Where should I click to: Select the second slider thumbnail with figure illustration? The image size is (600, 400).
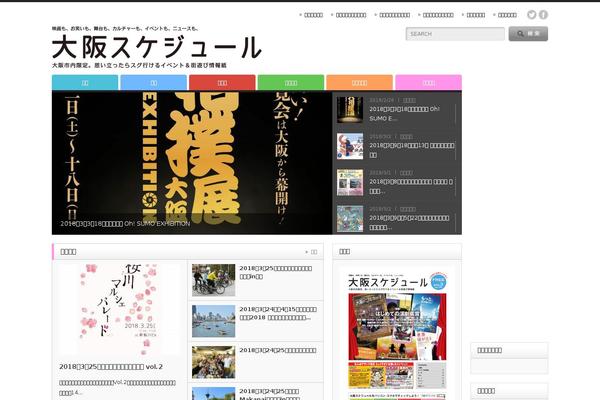(350, 146)
